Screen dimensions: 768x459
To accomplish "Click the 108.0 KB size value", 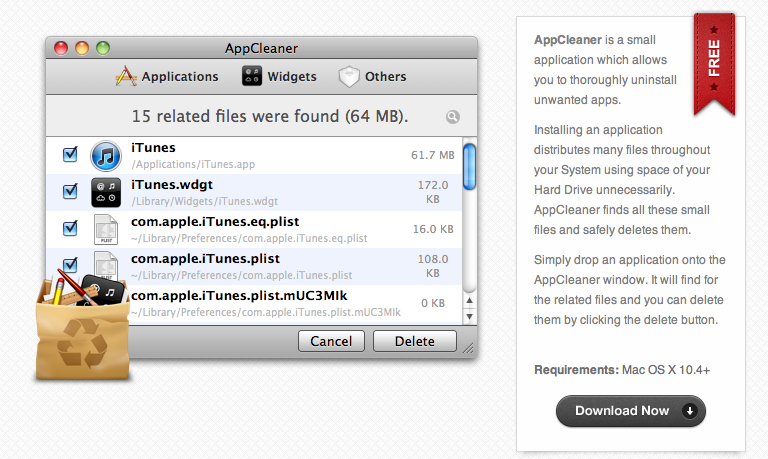I will (433, 266).
